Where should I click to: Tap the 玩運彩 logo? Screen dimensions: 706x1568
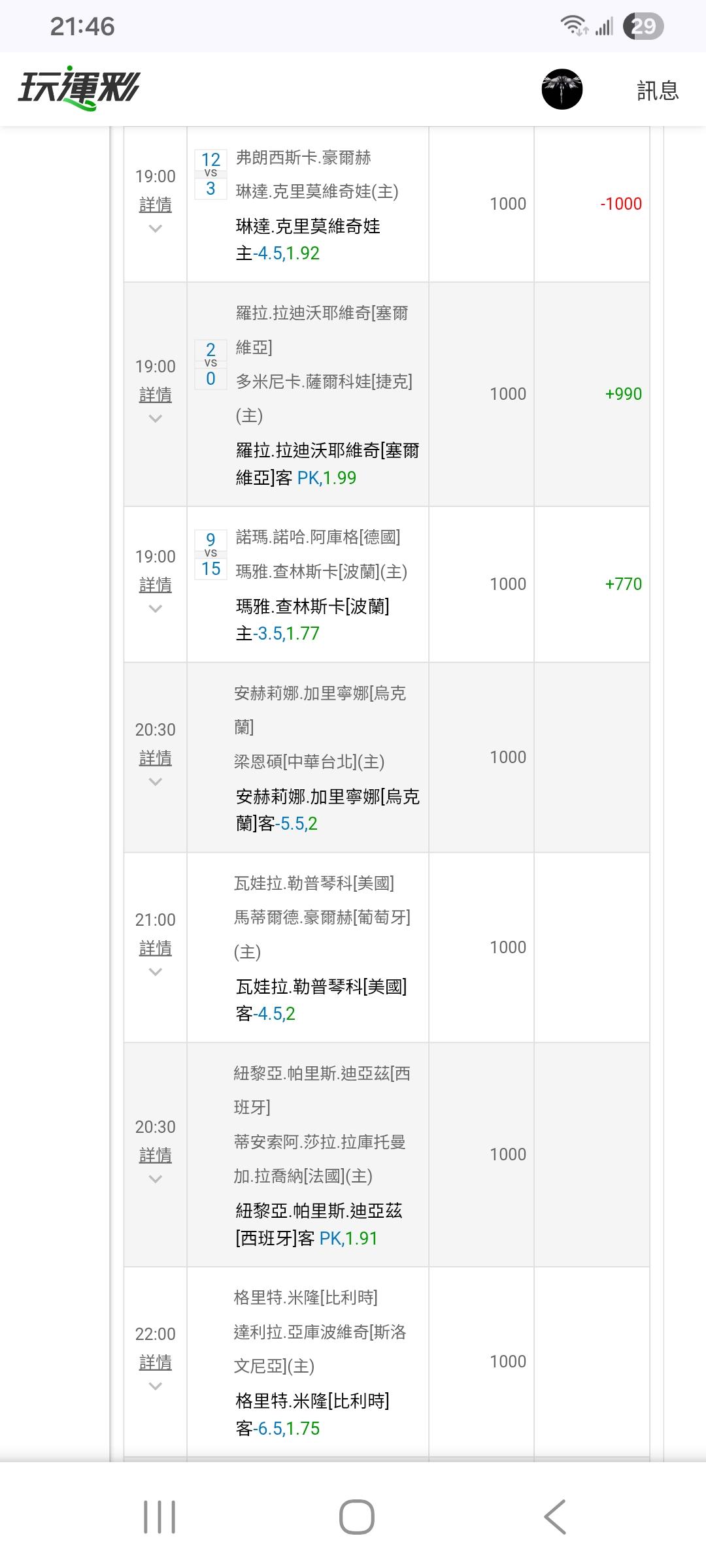pos(78,89)
